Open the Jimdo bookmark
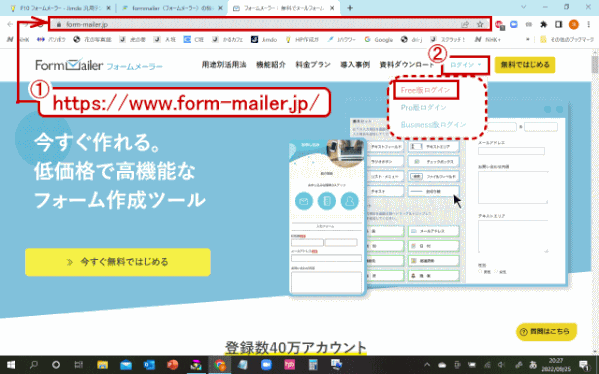The image size is (599, 374). [264, 39]
